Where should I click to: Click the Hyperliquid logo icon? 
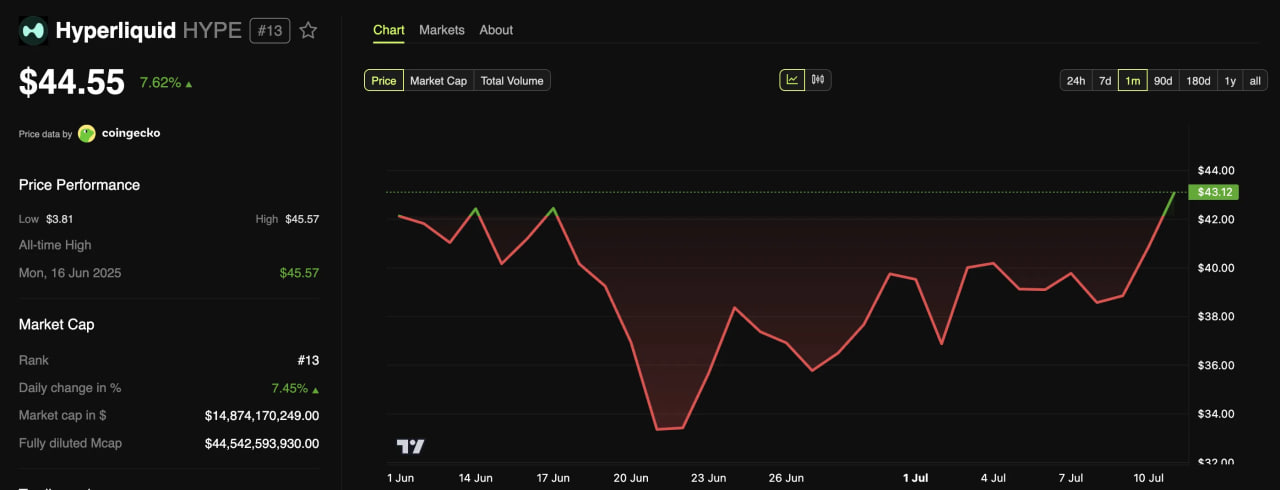(33, 31)
